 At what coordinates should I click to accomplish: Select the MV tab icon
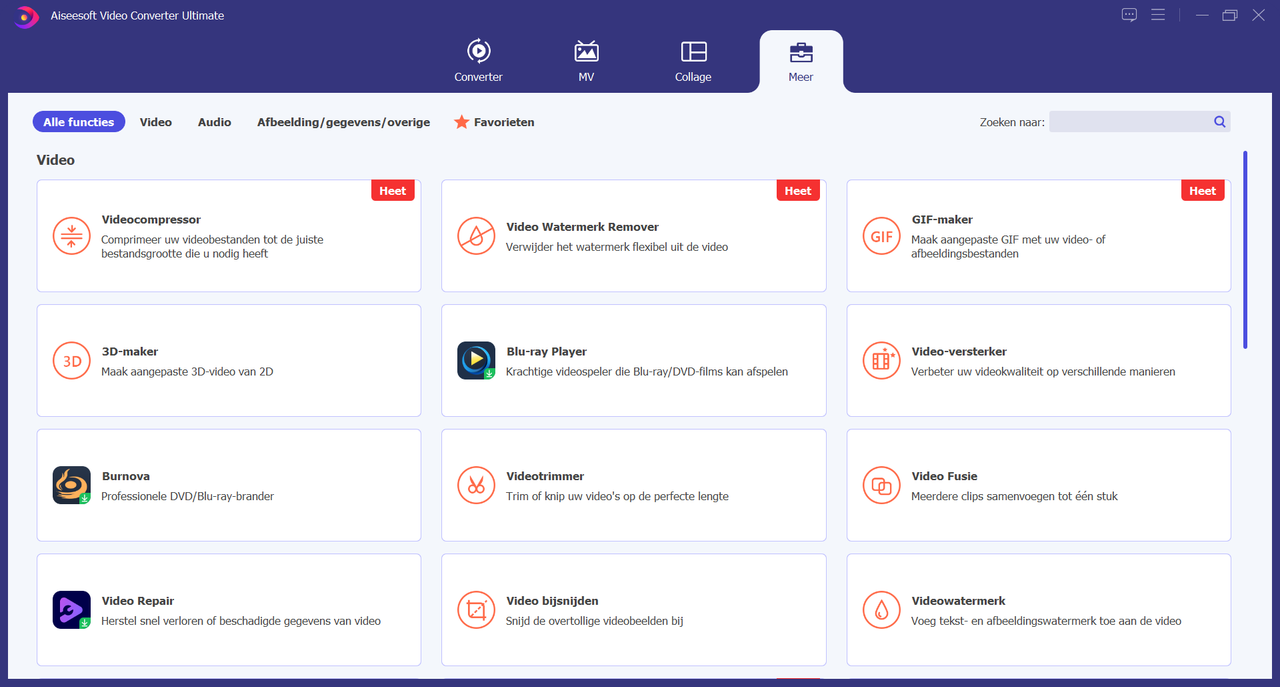[x=586, y=51]
